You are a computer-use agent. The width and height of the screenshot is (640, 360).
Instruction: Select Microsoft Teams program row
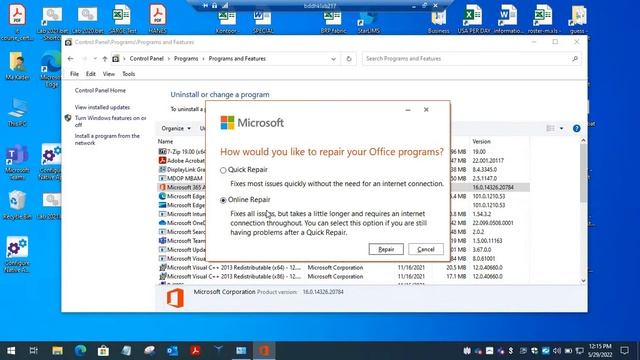tap(182, 241)
